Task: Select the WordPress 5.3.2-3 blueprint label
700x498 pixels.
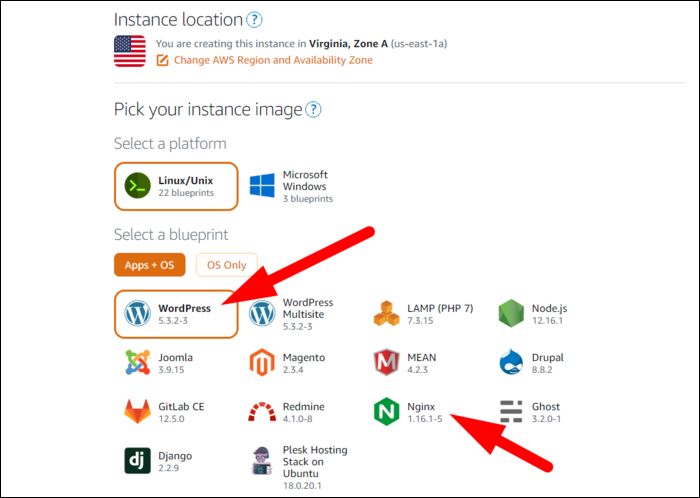Action: point(184,314)
